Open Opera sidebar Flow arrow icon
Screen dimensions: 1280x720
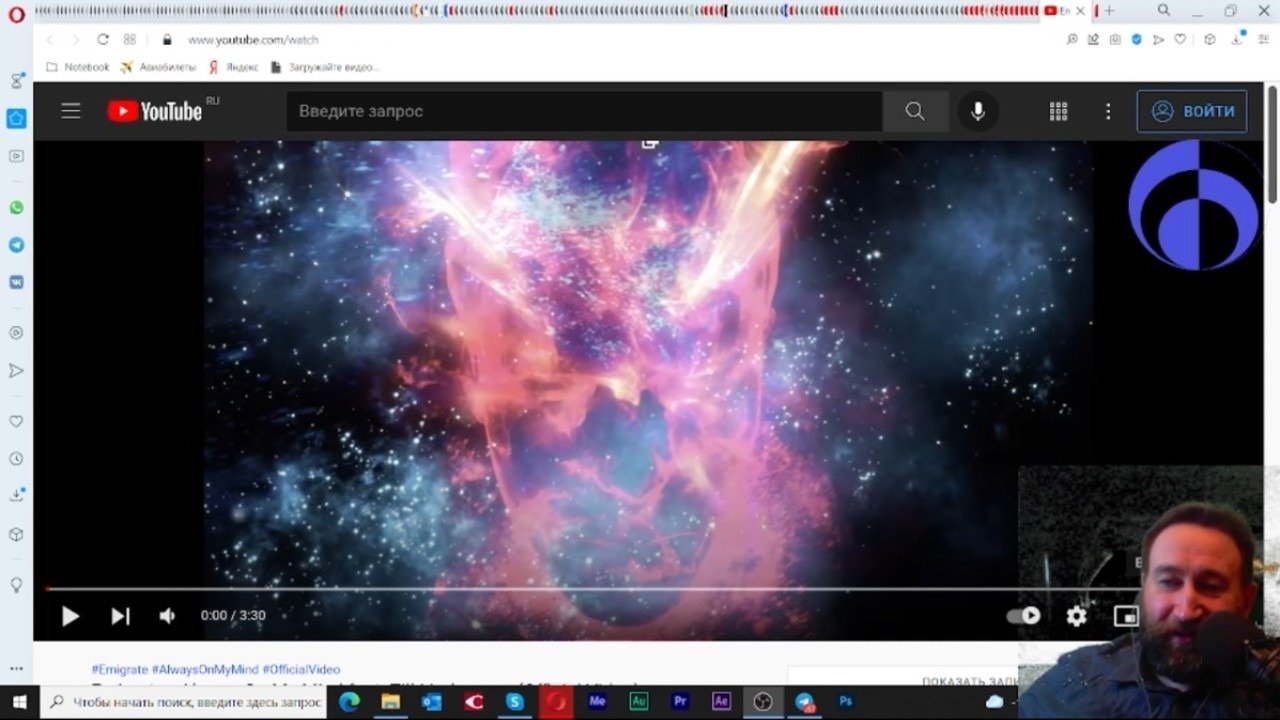(16, 371)
